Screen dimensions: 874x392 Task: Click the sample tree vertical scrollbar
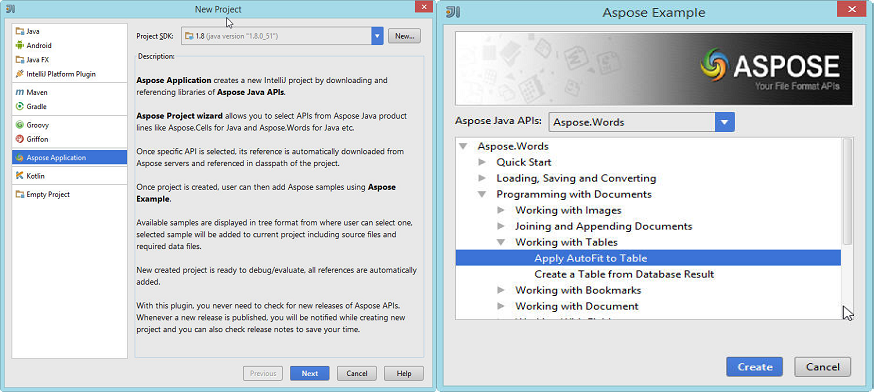(x=847, y=191)
